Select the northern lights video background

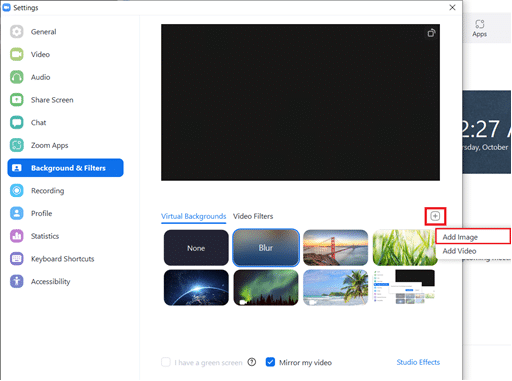point(266,287)
